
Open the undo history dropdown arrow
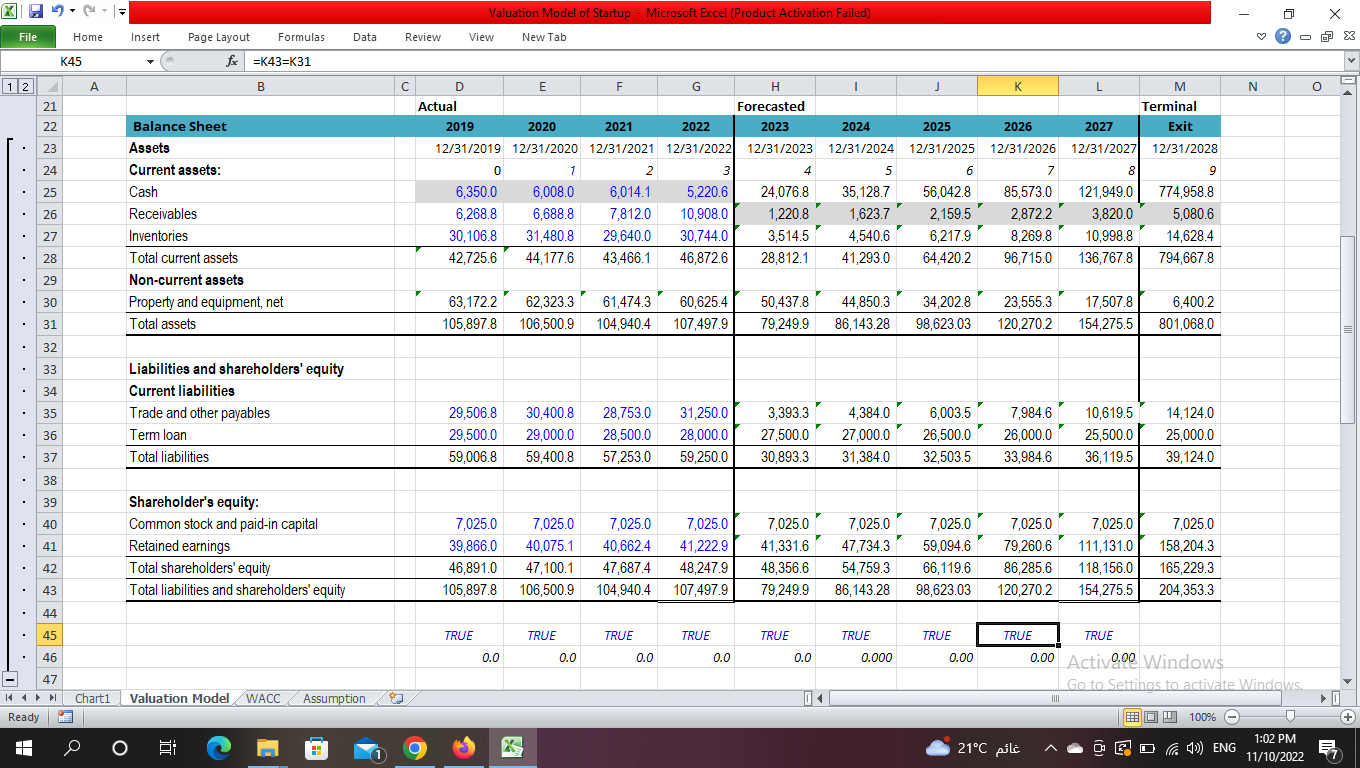pos(73,13)
